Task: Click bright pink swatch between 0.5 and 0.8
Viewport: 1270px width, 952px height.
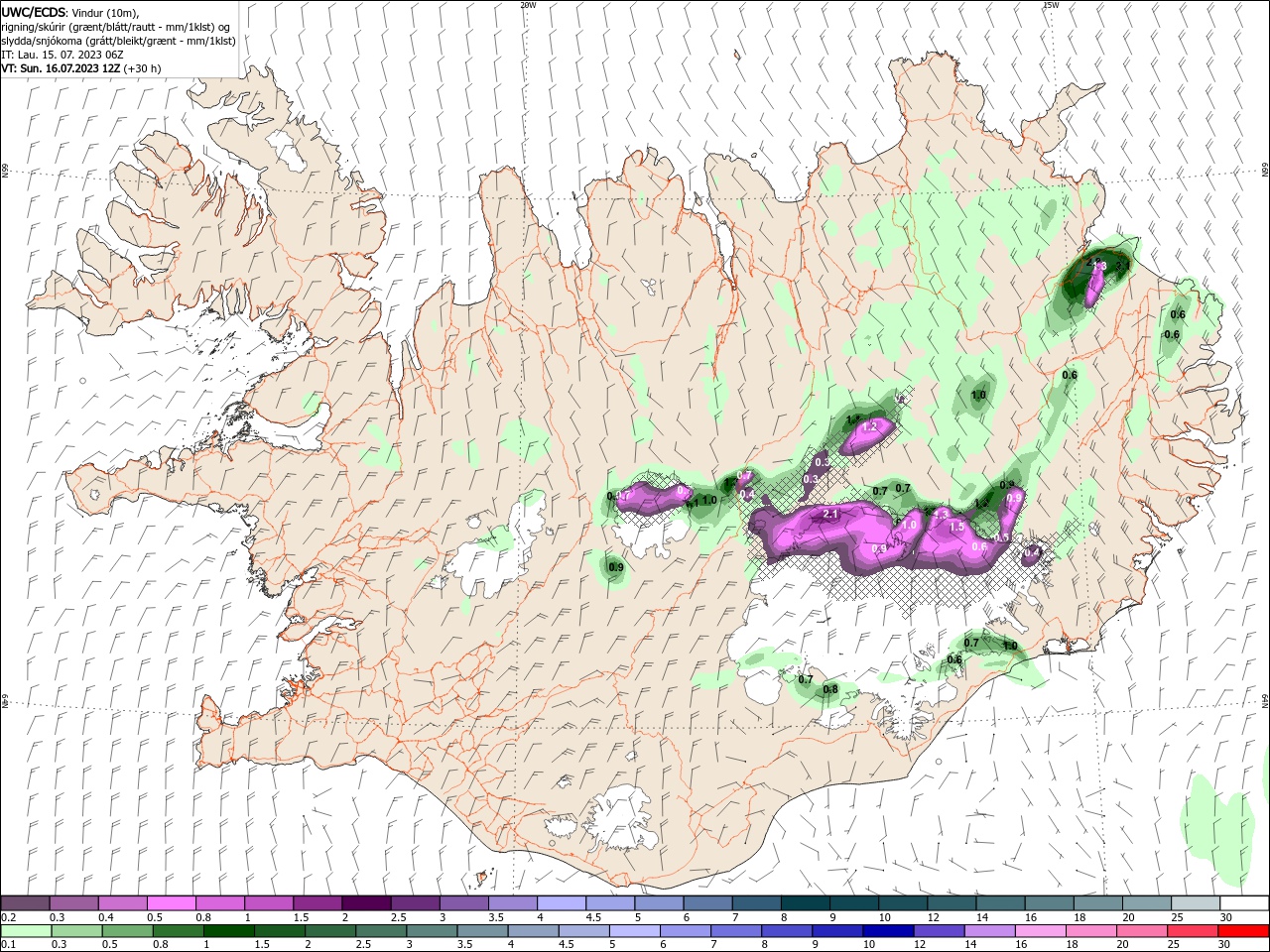Action: pyautogui.click(x=171, y=903)
